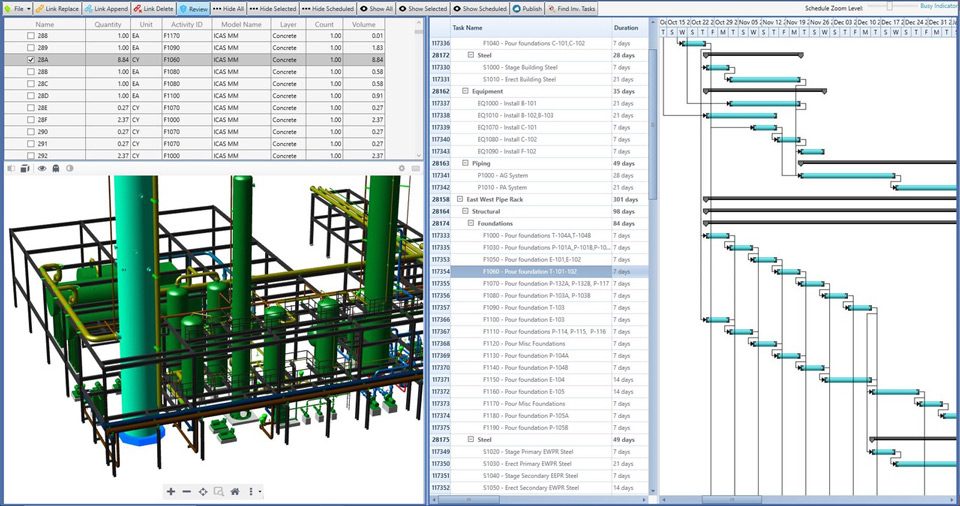Collapse the Equipment task group
960x506 pixels.
(463, 91)
